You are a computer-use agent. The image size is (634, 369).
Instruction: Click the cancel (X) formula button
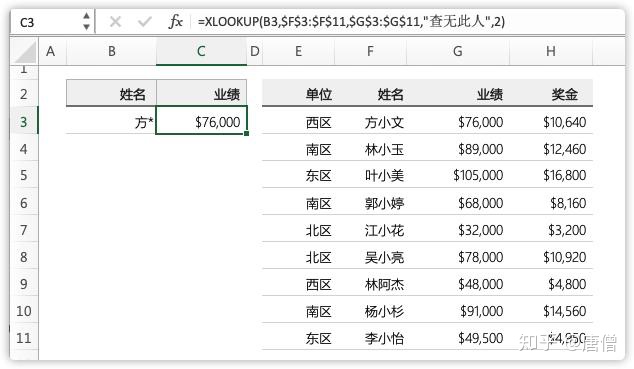point(115,21)
